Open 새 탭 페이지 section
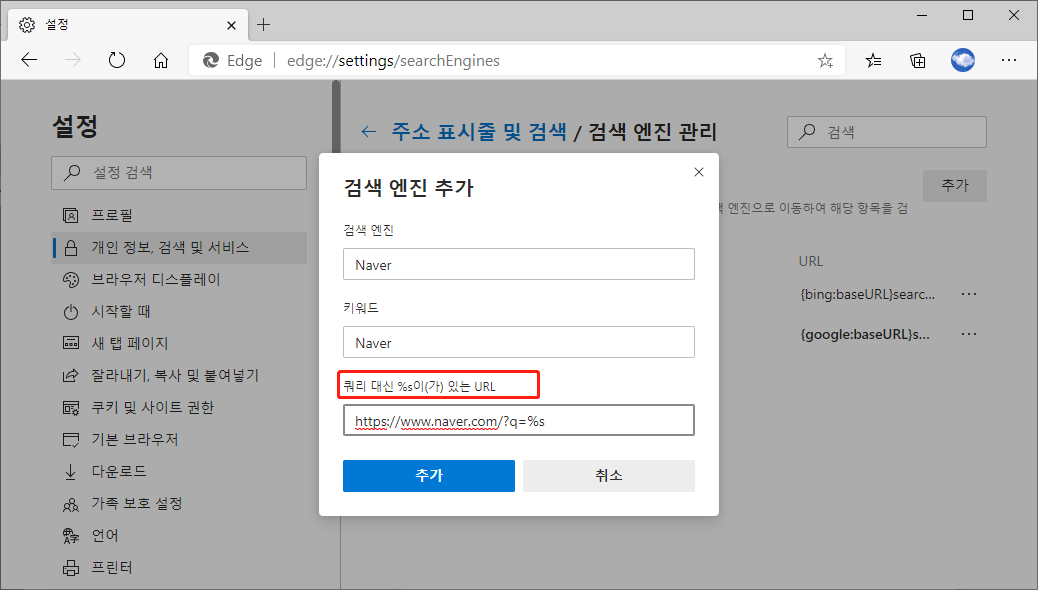 179,343
